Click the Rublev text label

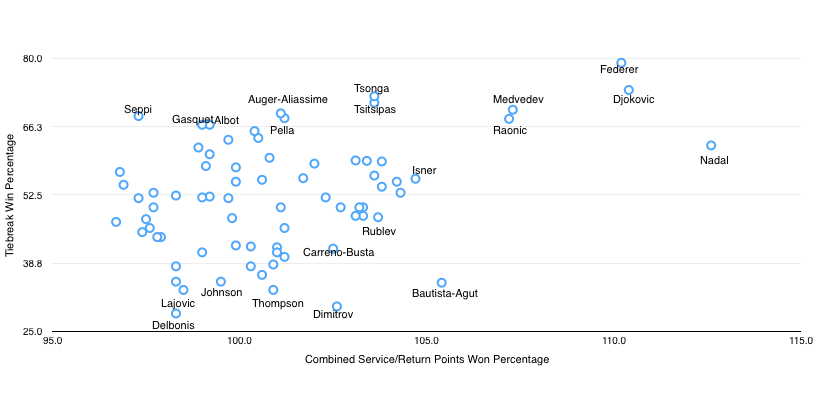click(x=379, y=232)
